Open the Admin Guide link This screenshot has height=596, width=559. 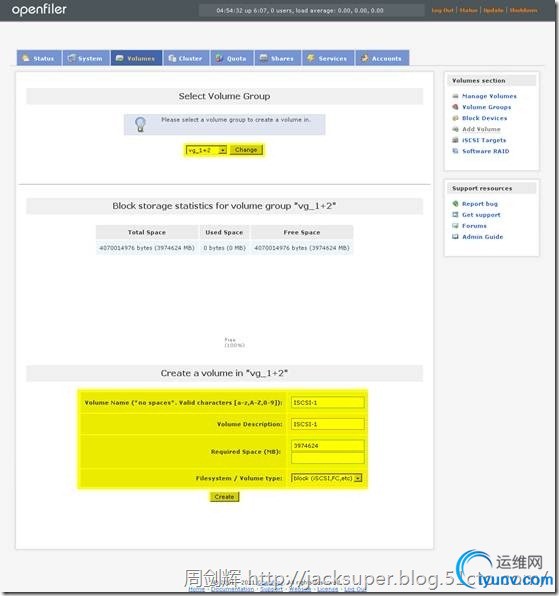(x=482, y=237)
